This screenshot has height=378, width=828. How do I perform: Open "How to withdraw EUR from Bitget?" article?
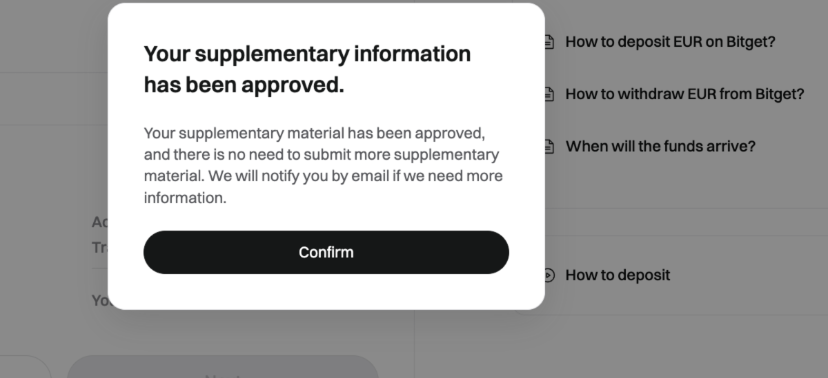point(684,94)
